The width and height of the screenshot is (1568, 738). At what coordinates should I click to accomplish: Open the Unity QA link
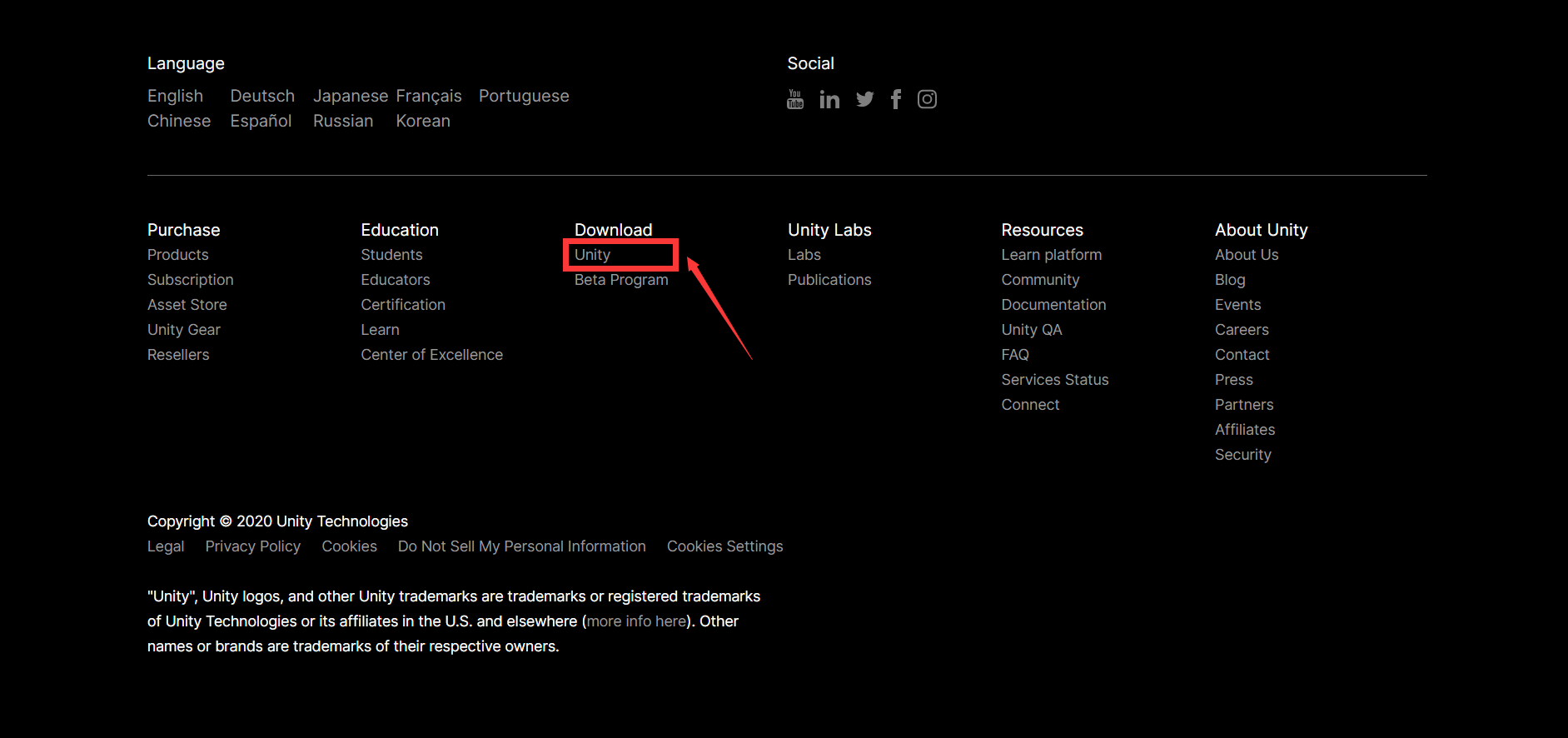click(1032, 330)
